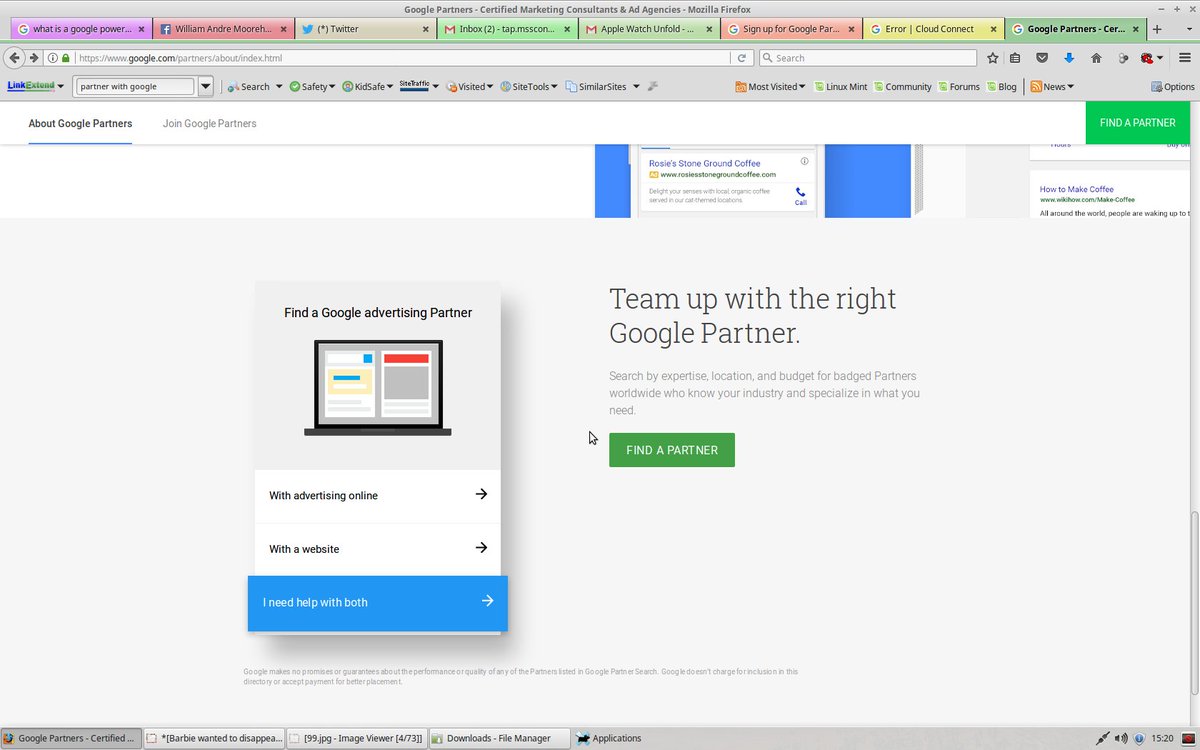1200x750 pixels.
Task: Close the William Andre Moorehouse Facebook tab
Action: 285,29
